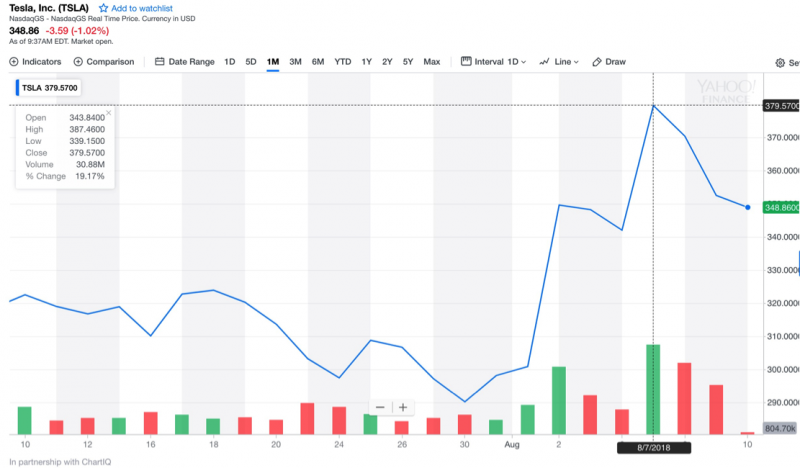The image size is (800, 468).
Task: Click the High 387.4600 tooltip row
Action: click(65, 129)
